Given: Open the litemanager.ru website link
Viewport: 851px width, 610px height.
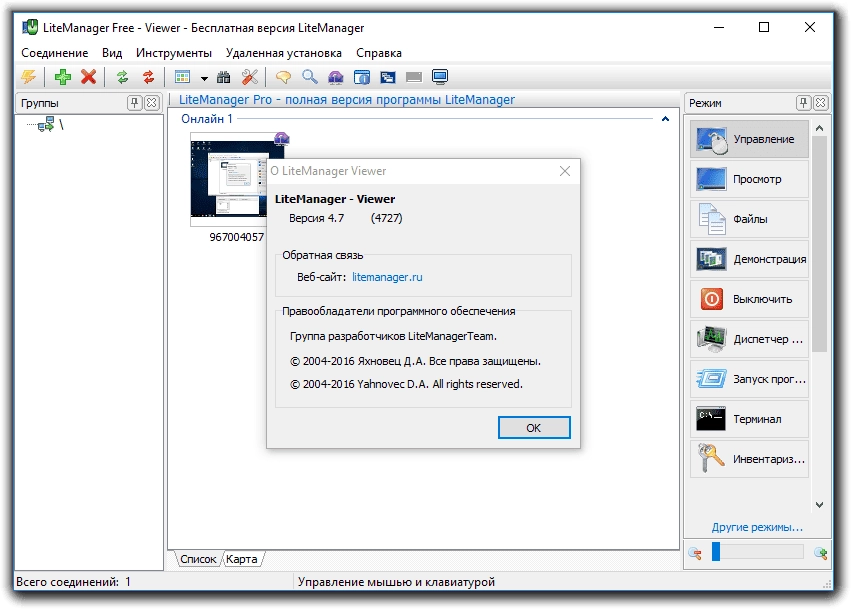Looking at the screenshot, I should [387, 277].
